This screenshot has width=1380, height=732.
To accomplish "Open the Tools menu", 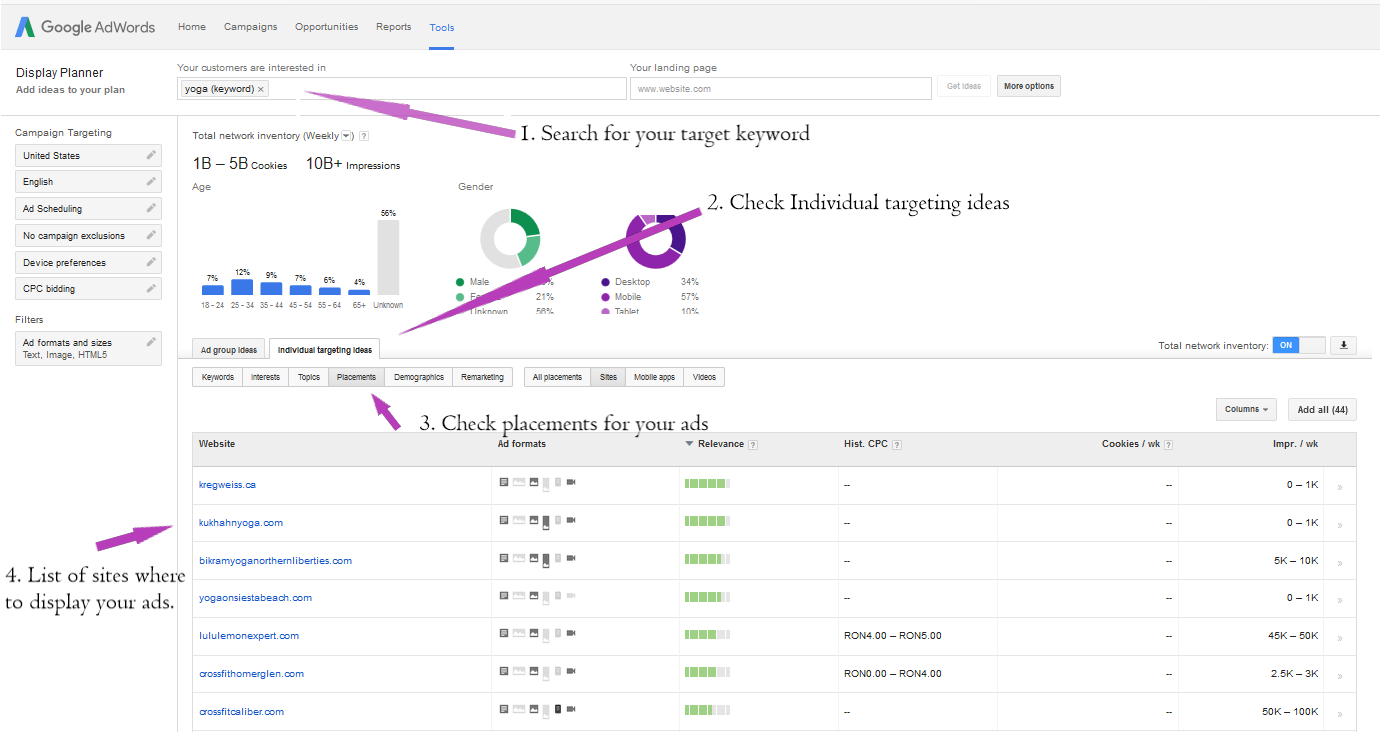I will coord(442,27).
